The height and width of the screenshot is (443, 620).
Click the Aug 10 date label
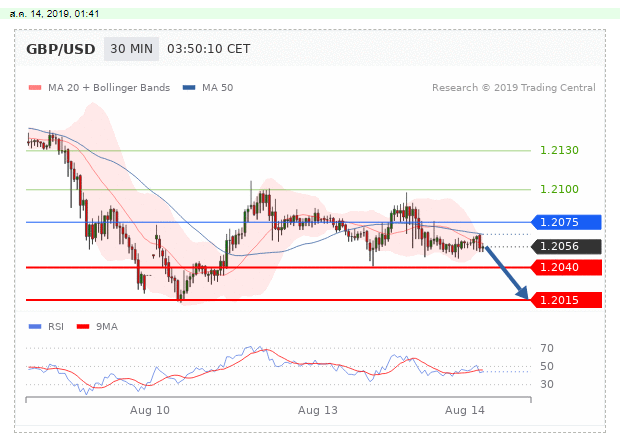[150, 410]
